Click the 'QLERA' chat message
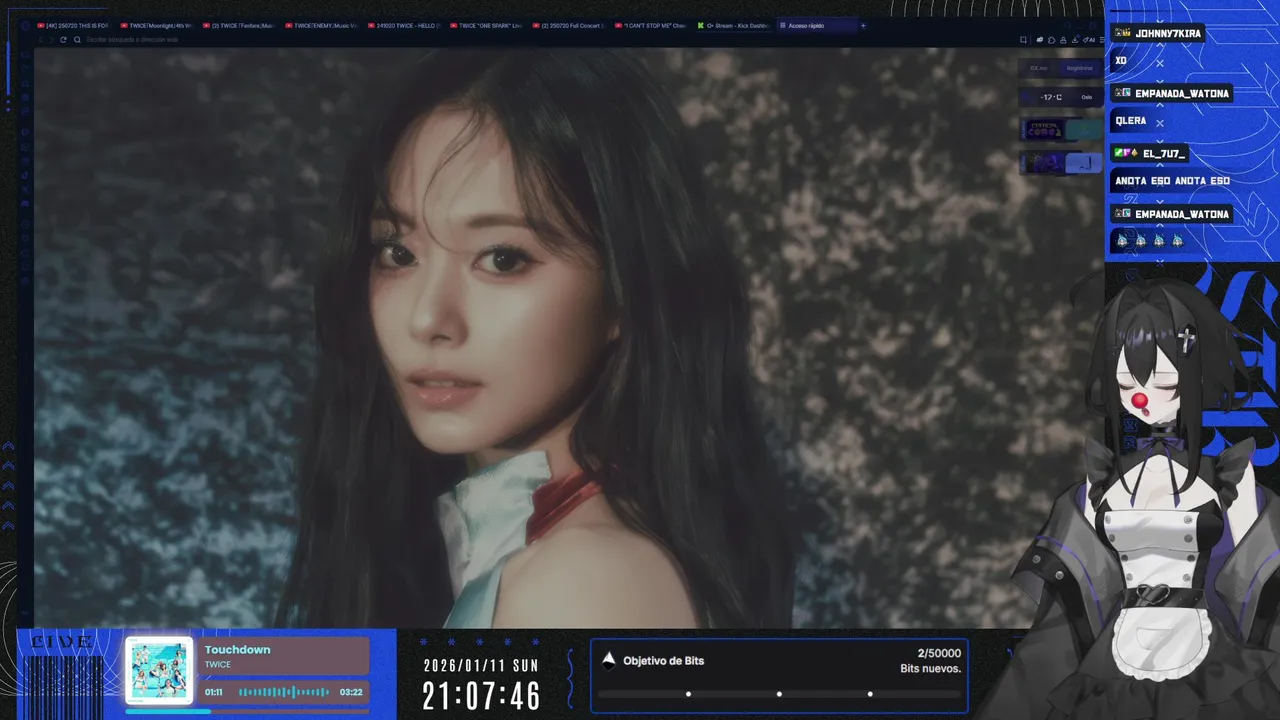1280x720 pixels. [1131, 121]
